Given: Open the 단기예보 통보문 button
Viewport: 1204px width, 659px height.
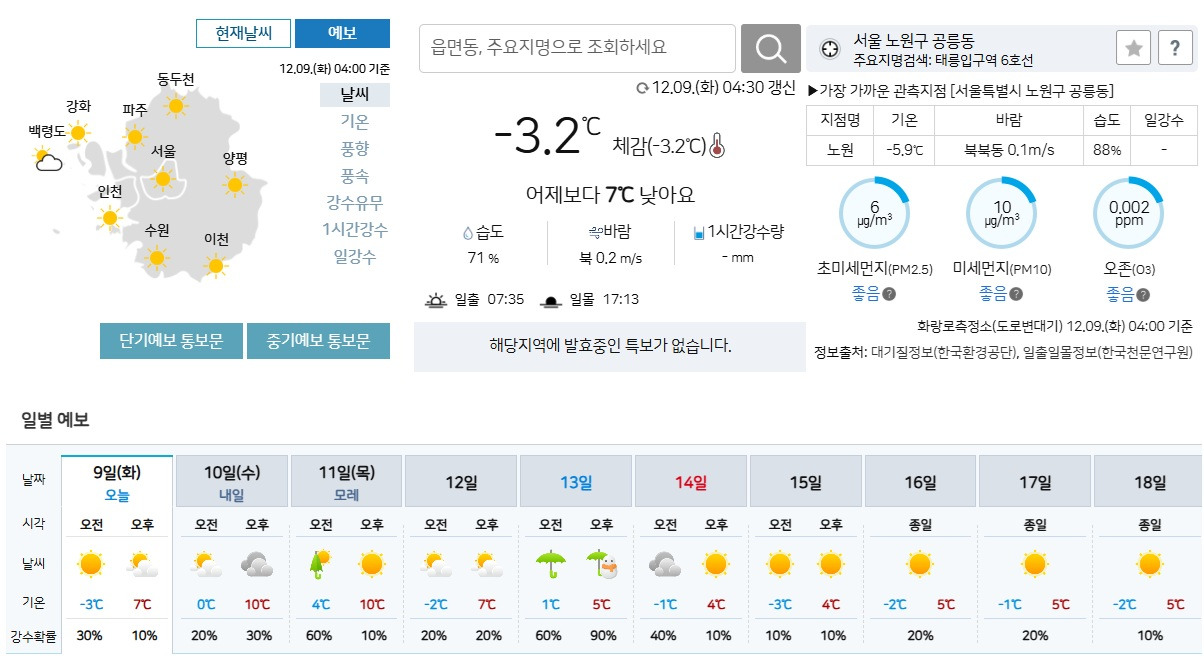Looking at the screenshot, I should (171, 341).
